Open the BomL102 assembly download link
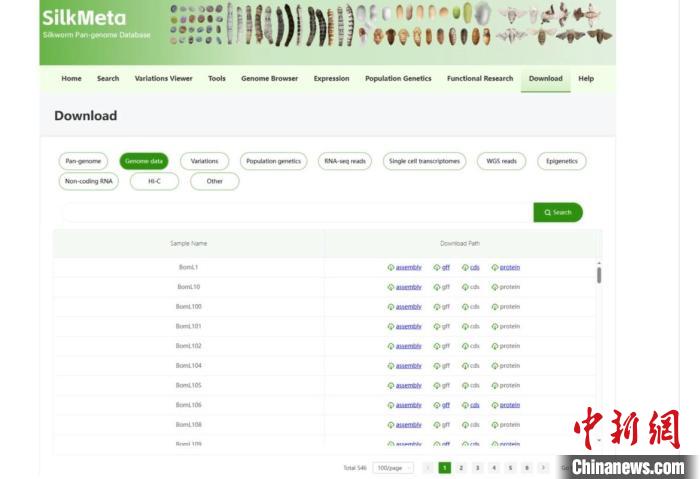Screen dimensions: 700x479 (408, 346)
